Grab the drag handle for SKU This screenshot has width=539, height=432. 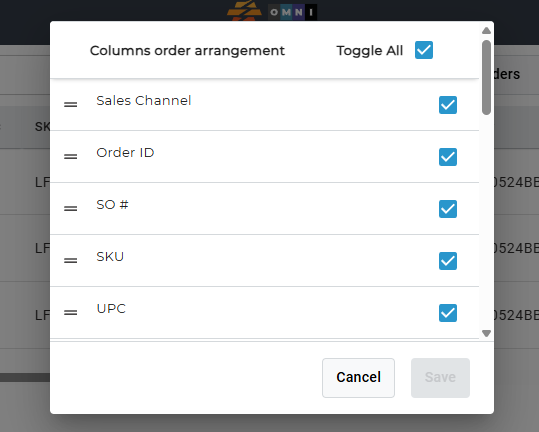pyautogui.click(x=70, y=261)
